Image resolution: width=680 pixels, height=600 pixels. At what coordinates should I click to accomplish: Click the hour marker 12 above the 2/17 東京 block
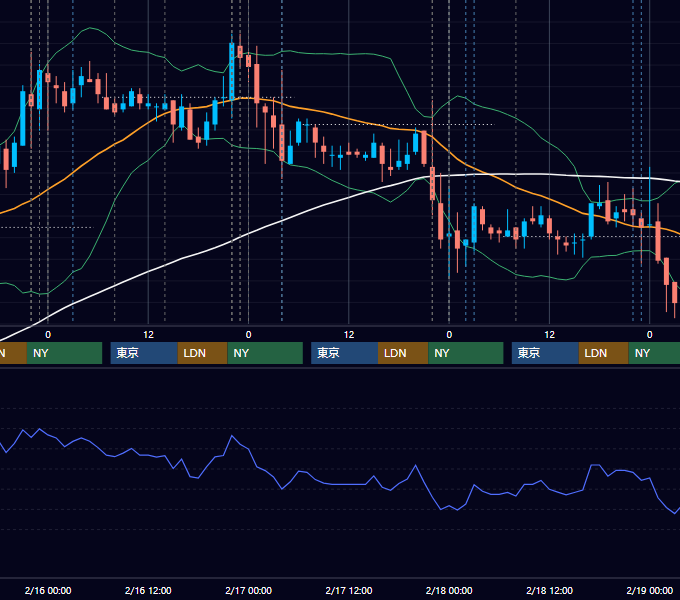(x=349, y=335)
